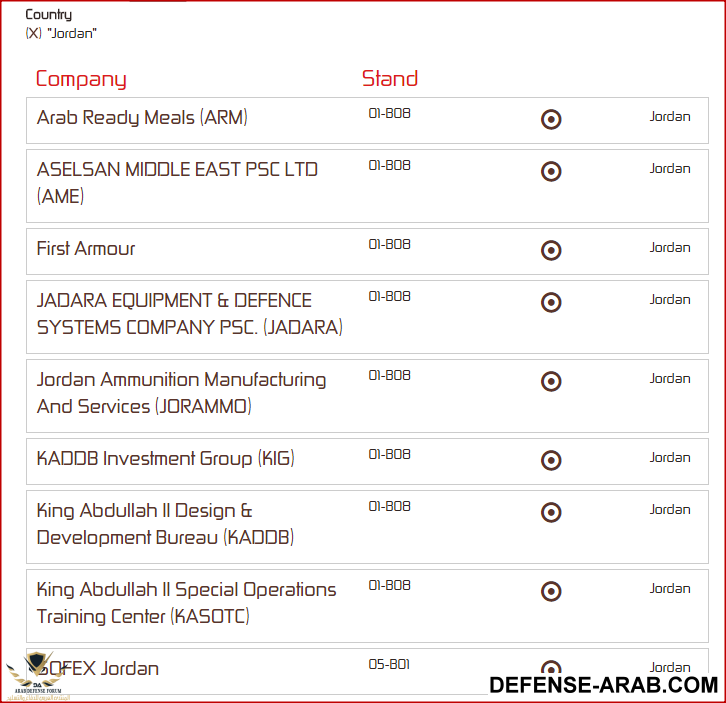Sort by the Company column header
This screenshot has height=703, width=726.
[81, 79]
